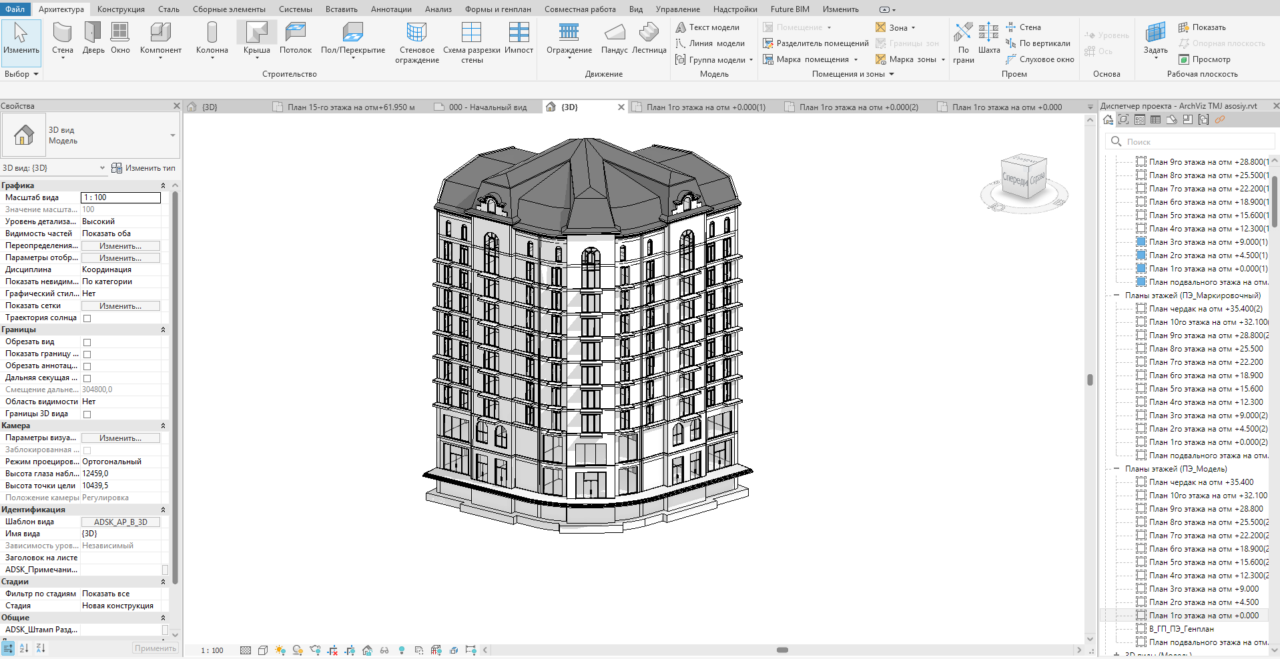
Task: Enable Дальняя секущая checkbox
Action: coord(87,378)
